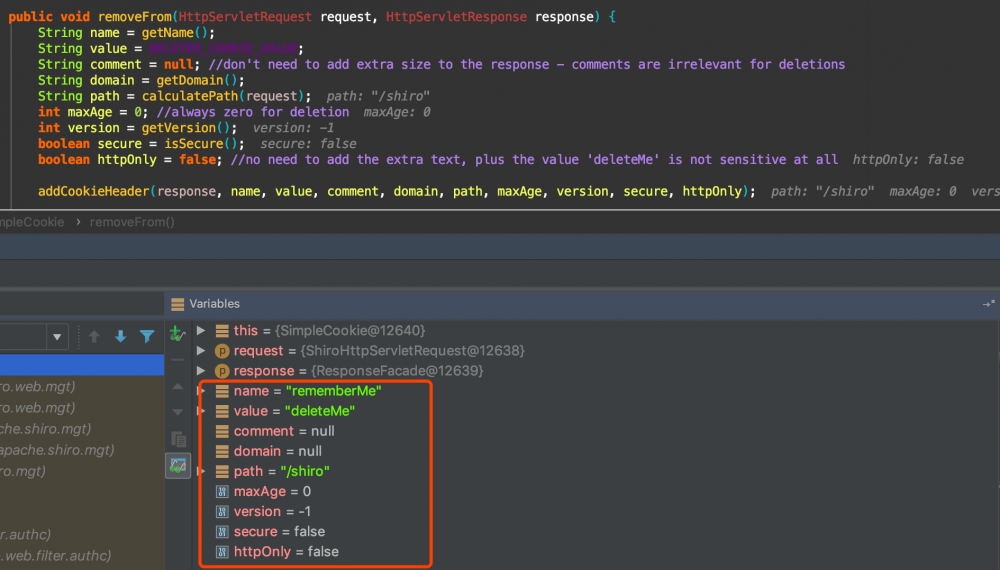Click 'addCookieHeader' method call in code
Viewport: 1000px width, 570px height.
(94, 191)
